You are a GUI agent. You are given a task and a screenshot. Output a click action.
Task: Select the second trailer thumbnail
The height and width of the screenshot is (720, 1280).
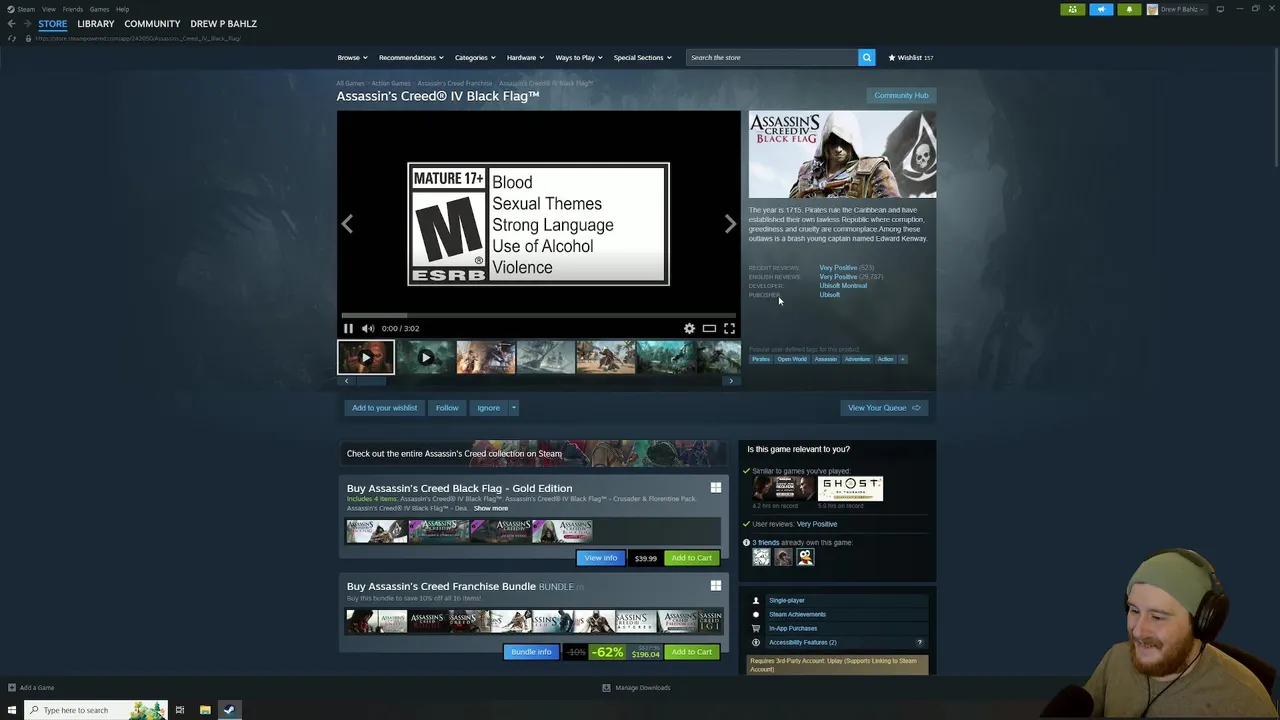(425, 357)
